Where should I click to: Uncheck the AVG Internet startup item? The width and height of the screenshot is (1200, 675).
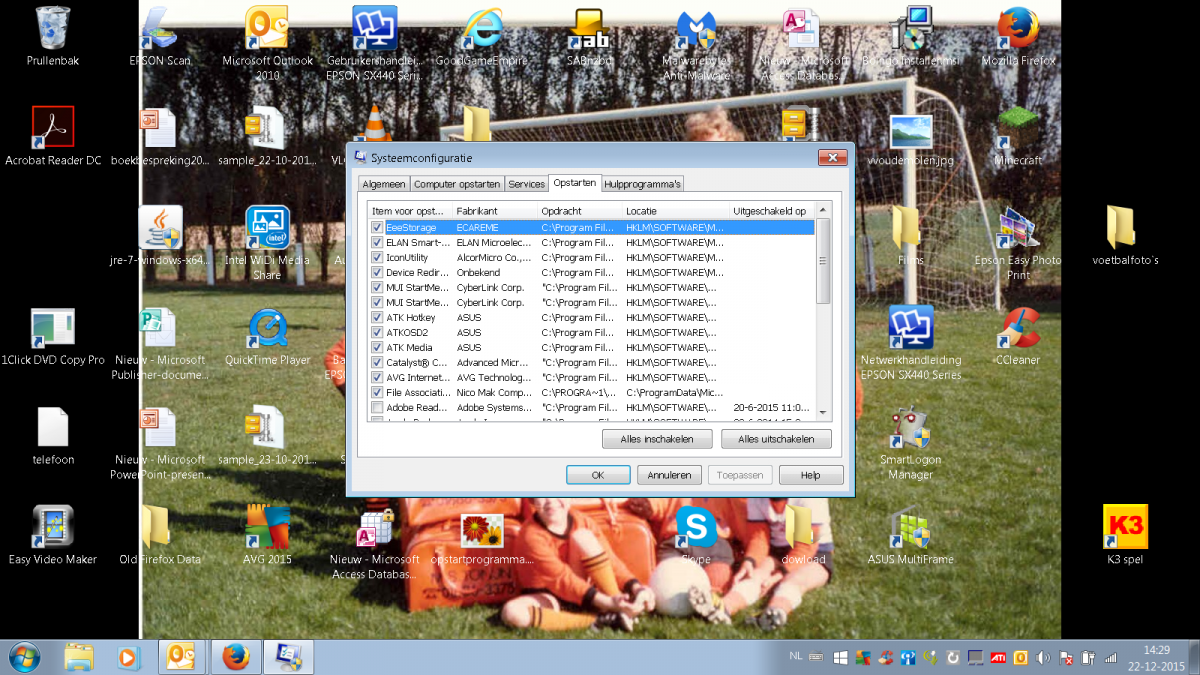coord(377,377)
